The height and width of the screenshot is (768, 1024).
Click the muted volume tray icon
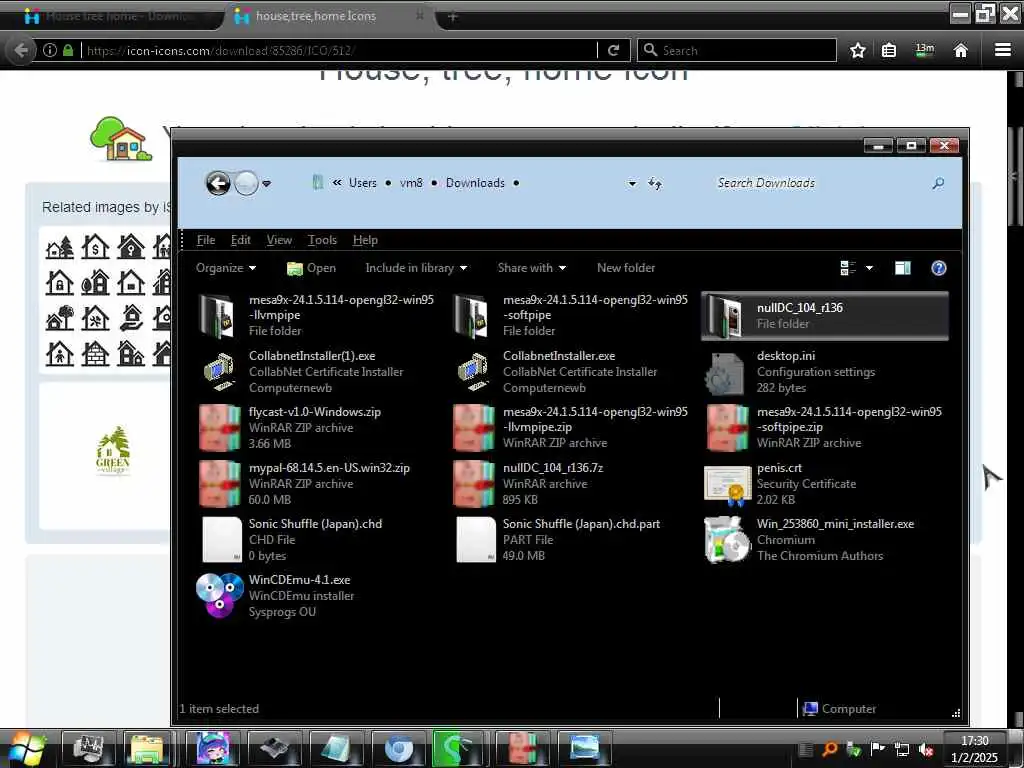[925, 749]
